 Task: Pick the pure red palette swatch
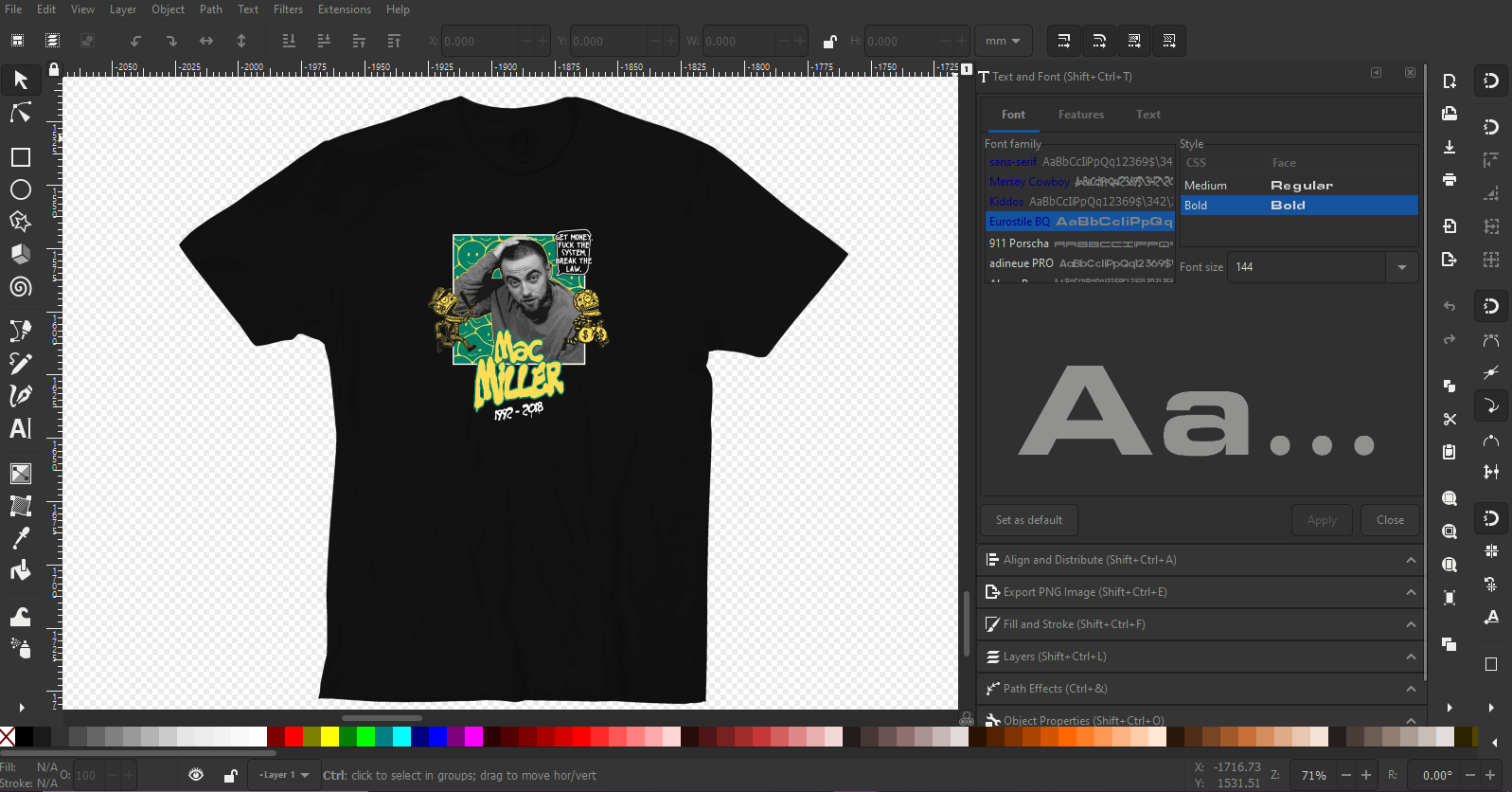click(294, 736)
